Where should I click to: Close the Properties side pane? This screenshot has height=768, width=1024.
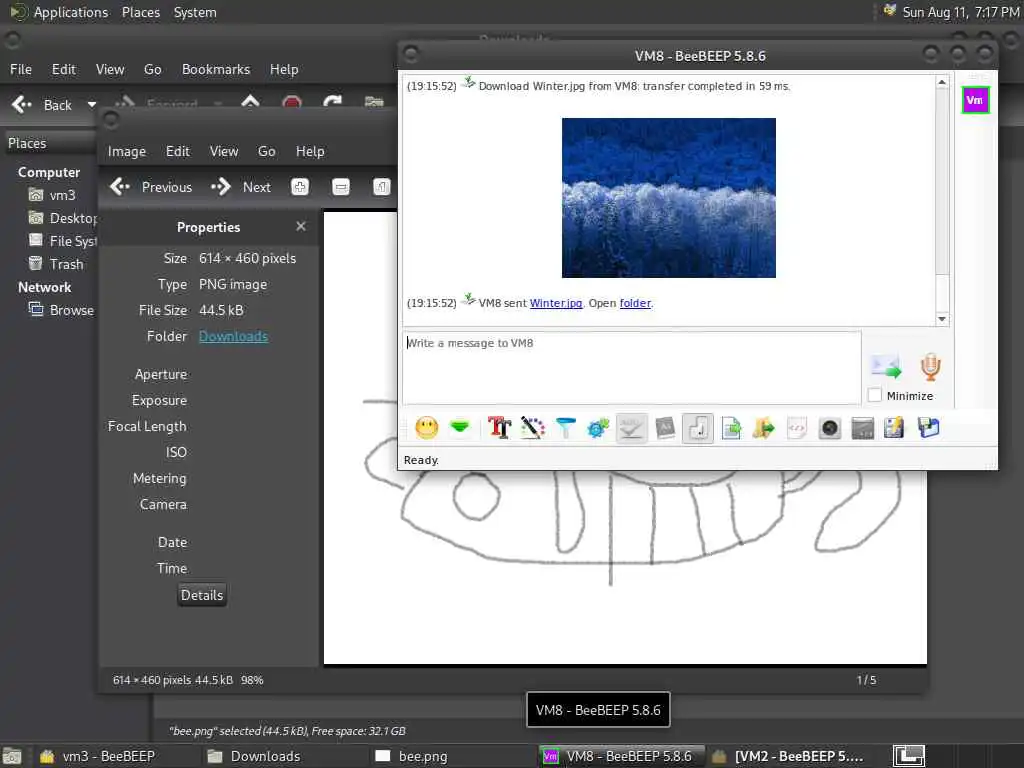300,226
